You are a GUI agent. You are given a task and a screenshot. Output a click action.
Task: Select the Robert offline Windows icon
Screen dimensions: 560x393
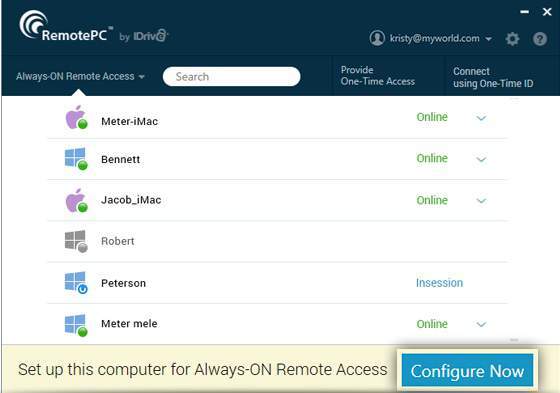(76, 242)
